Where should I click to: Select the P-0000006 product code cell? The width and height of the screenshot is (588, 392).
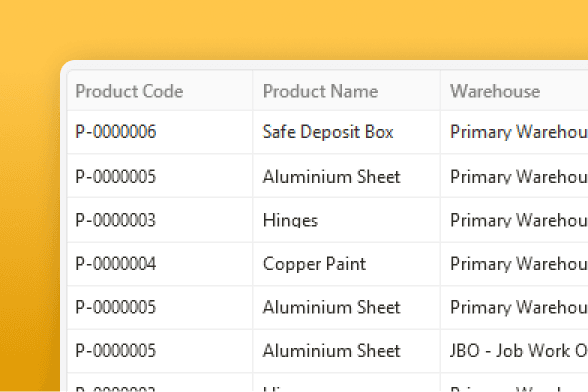160,132
